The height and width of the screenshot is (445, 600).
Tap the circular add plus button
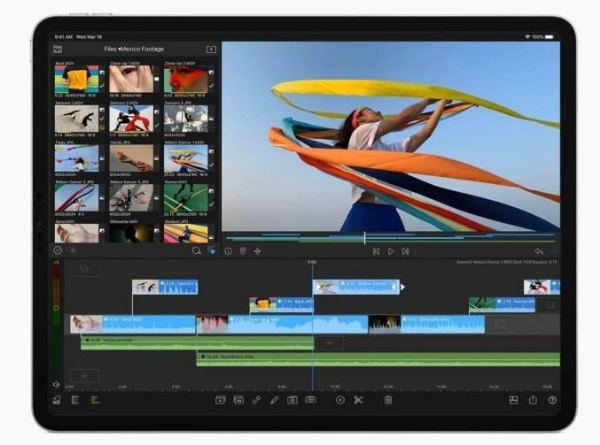tap(340, 400)
